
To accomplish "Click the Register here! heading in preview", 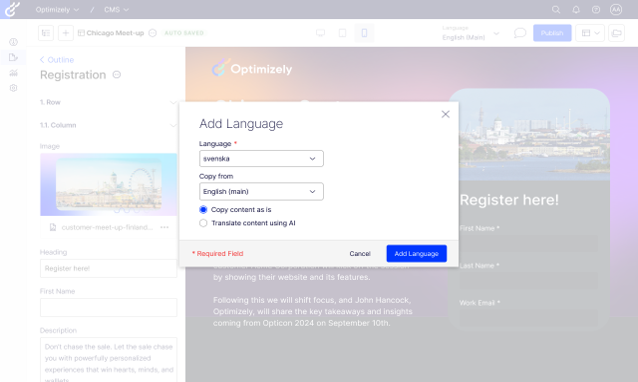I will (509, 200).
